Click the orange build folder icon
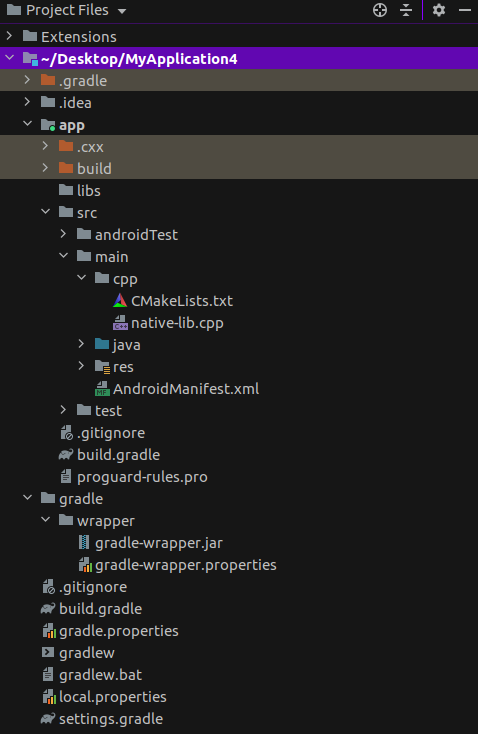Viewport: 478px width, 734px height. [x=66, y=168]
